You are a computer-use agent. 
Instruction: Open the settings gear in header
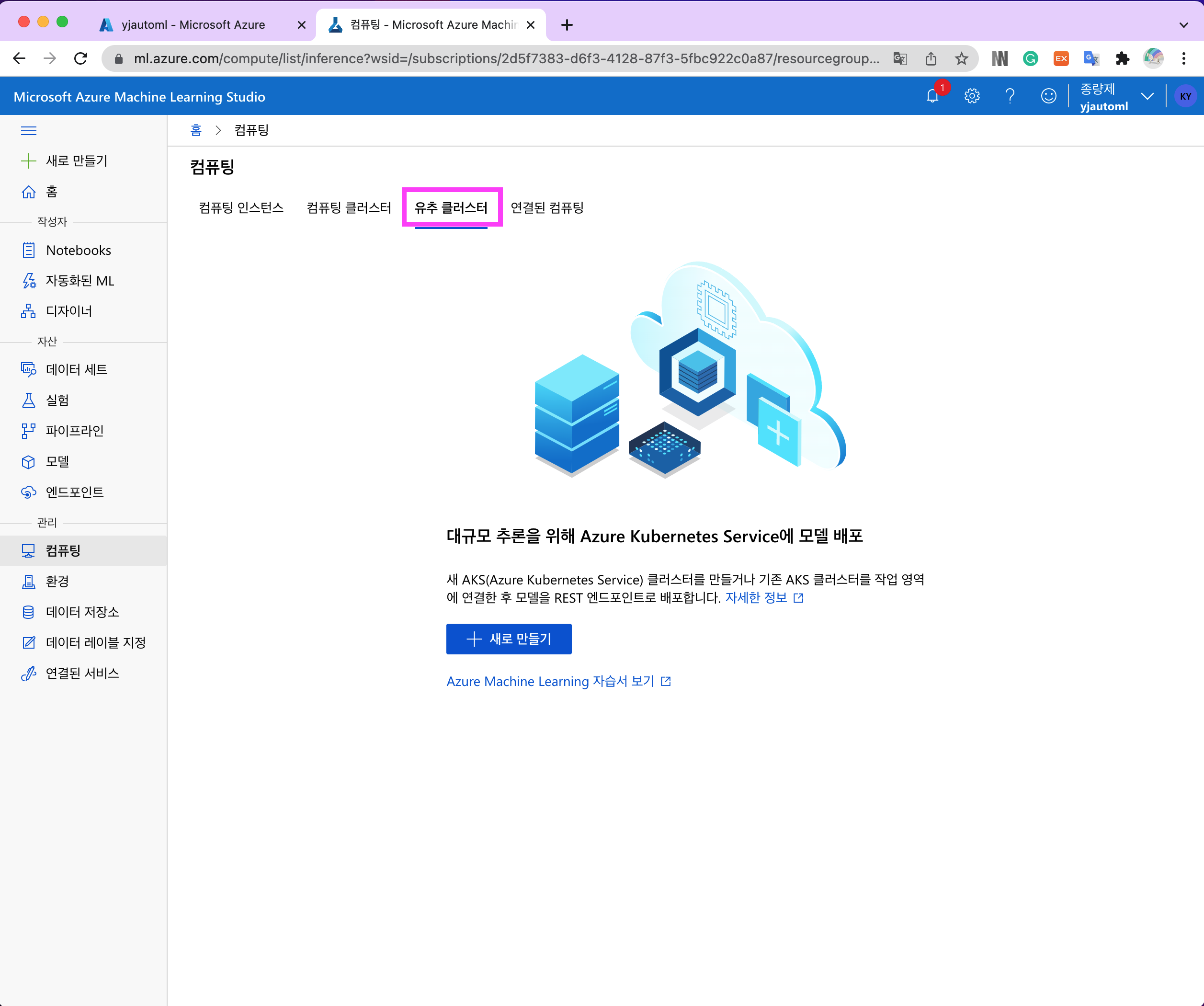pos(972,96)
